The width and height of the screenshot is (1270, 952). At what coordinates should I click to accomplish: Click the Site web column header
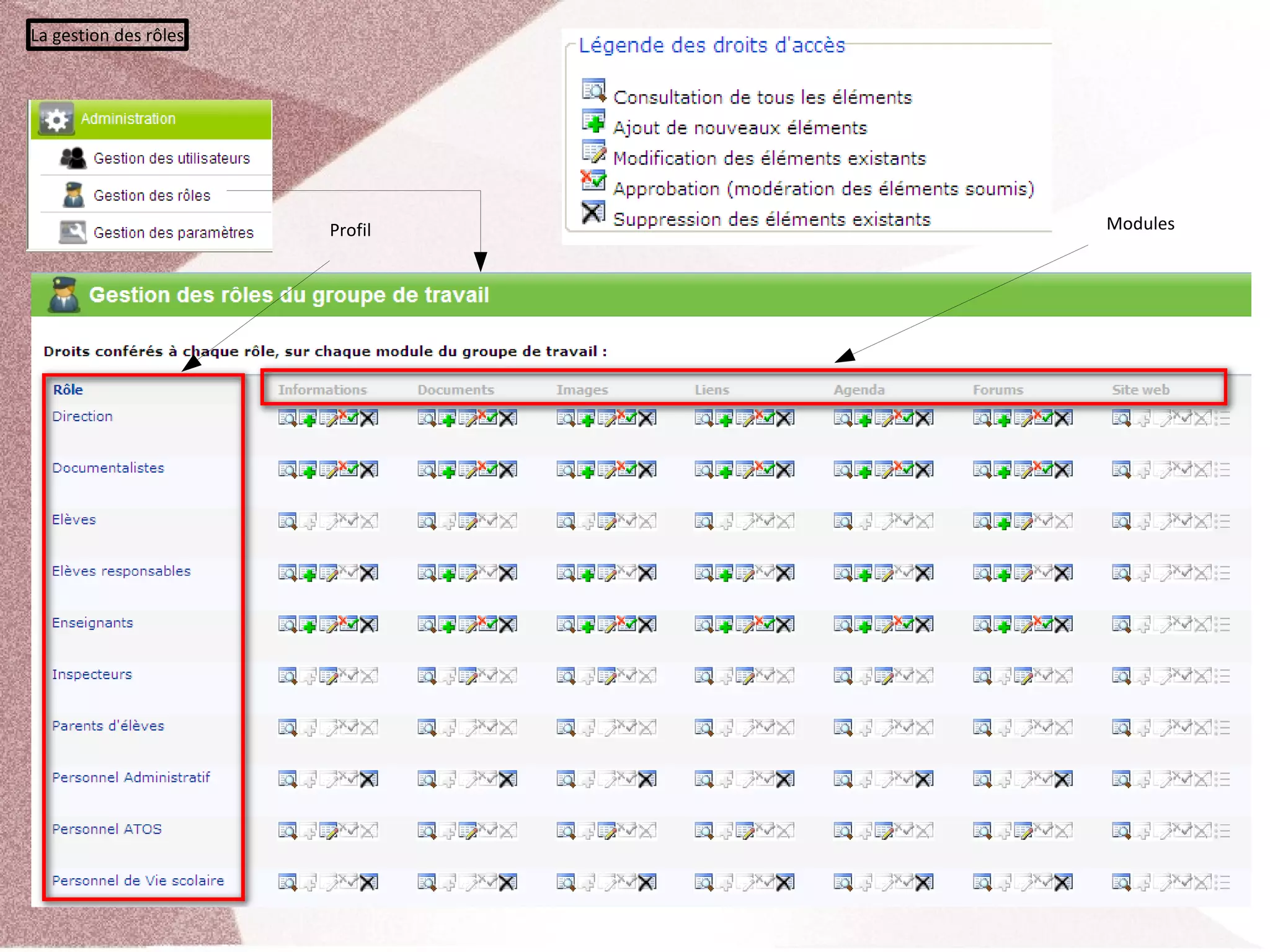click(x=1140, y=389)
